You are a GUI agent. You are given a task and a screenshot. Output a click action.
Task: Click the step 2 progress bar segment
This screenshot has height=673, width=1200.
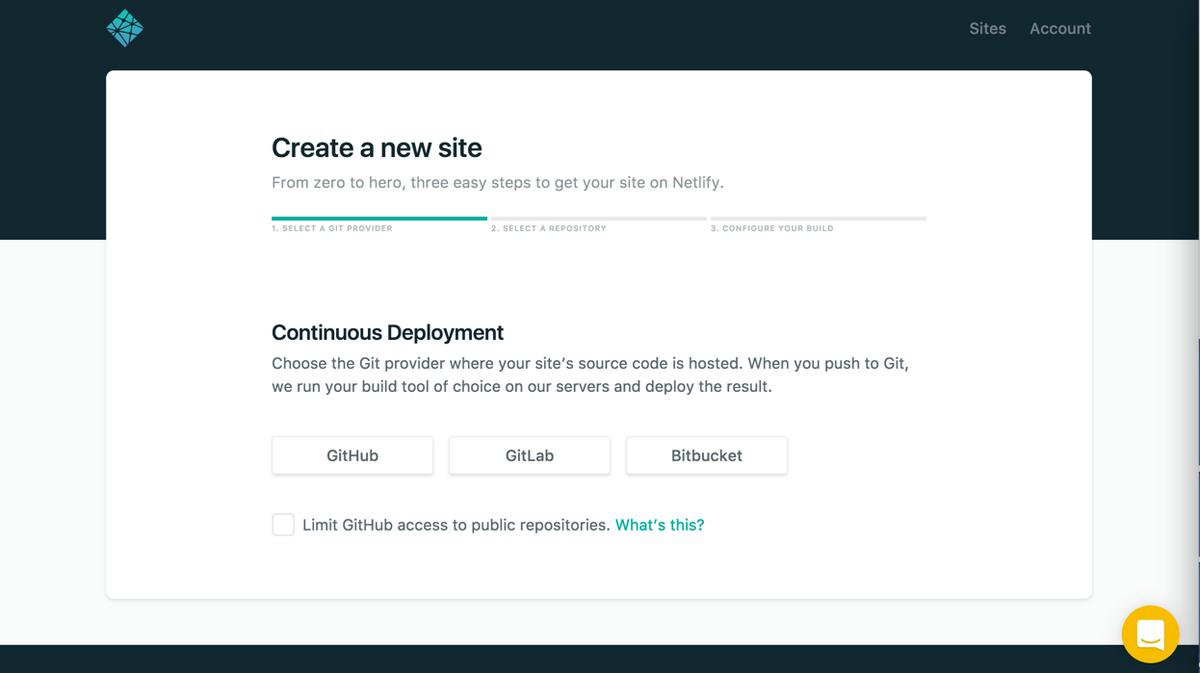(598, 217)
